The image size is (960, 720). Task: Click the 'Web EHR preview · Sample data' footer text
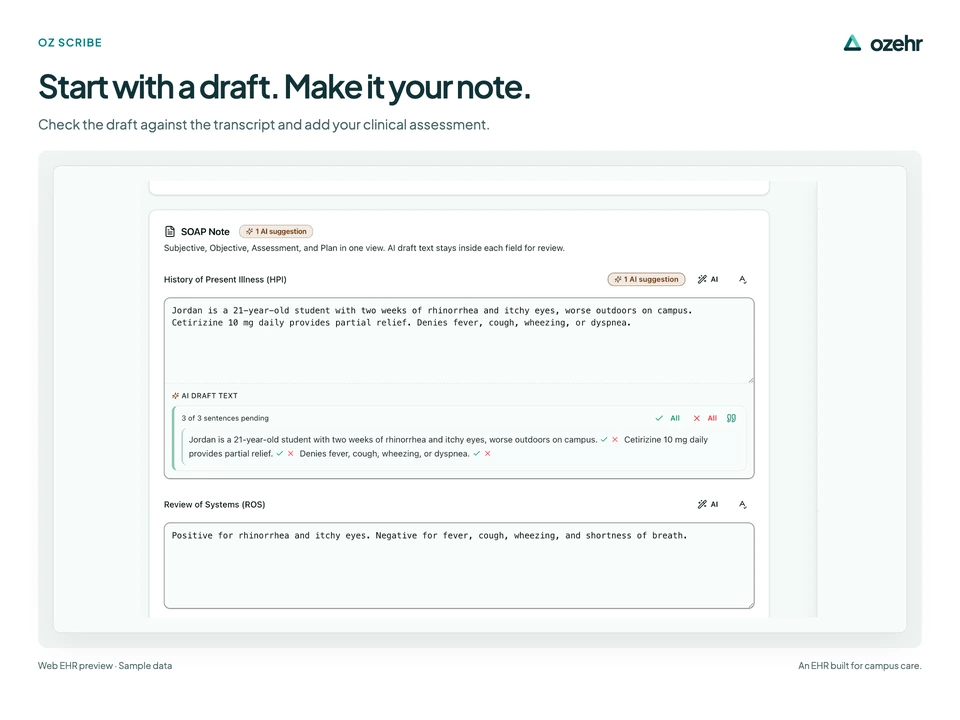105,666
